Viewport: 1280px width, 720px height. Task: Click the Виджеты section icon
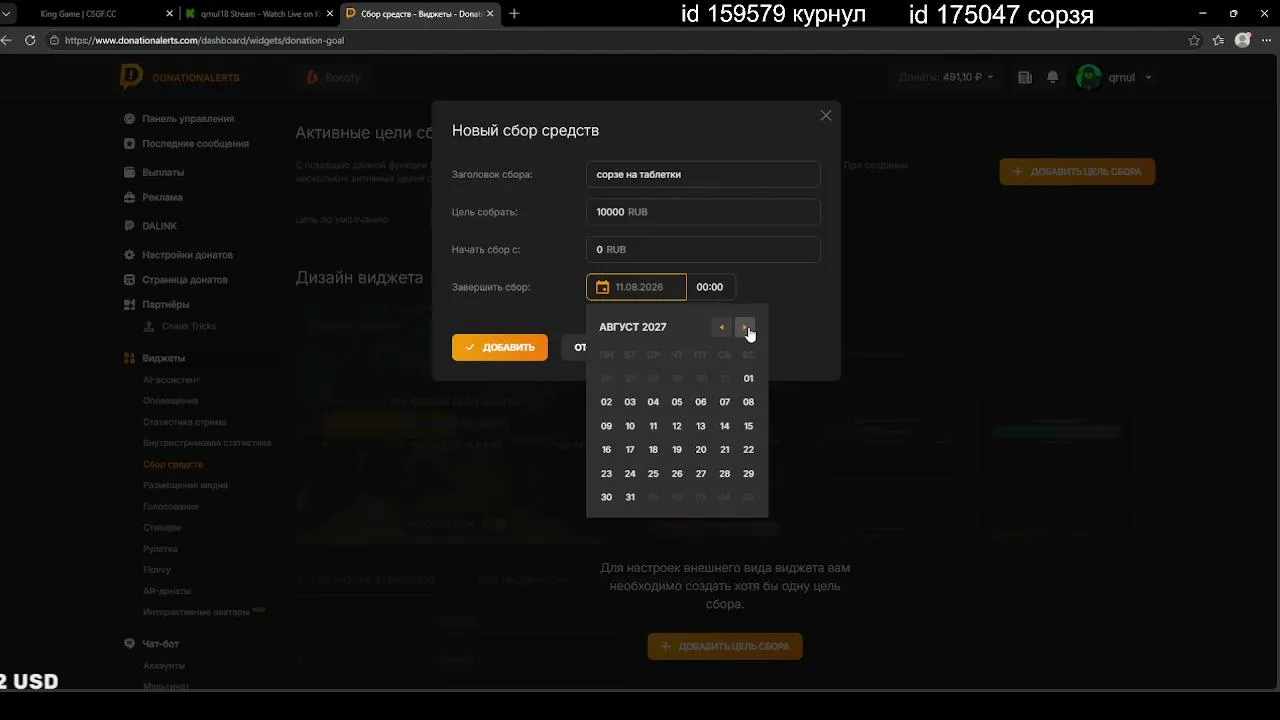129,358
